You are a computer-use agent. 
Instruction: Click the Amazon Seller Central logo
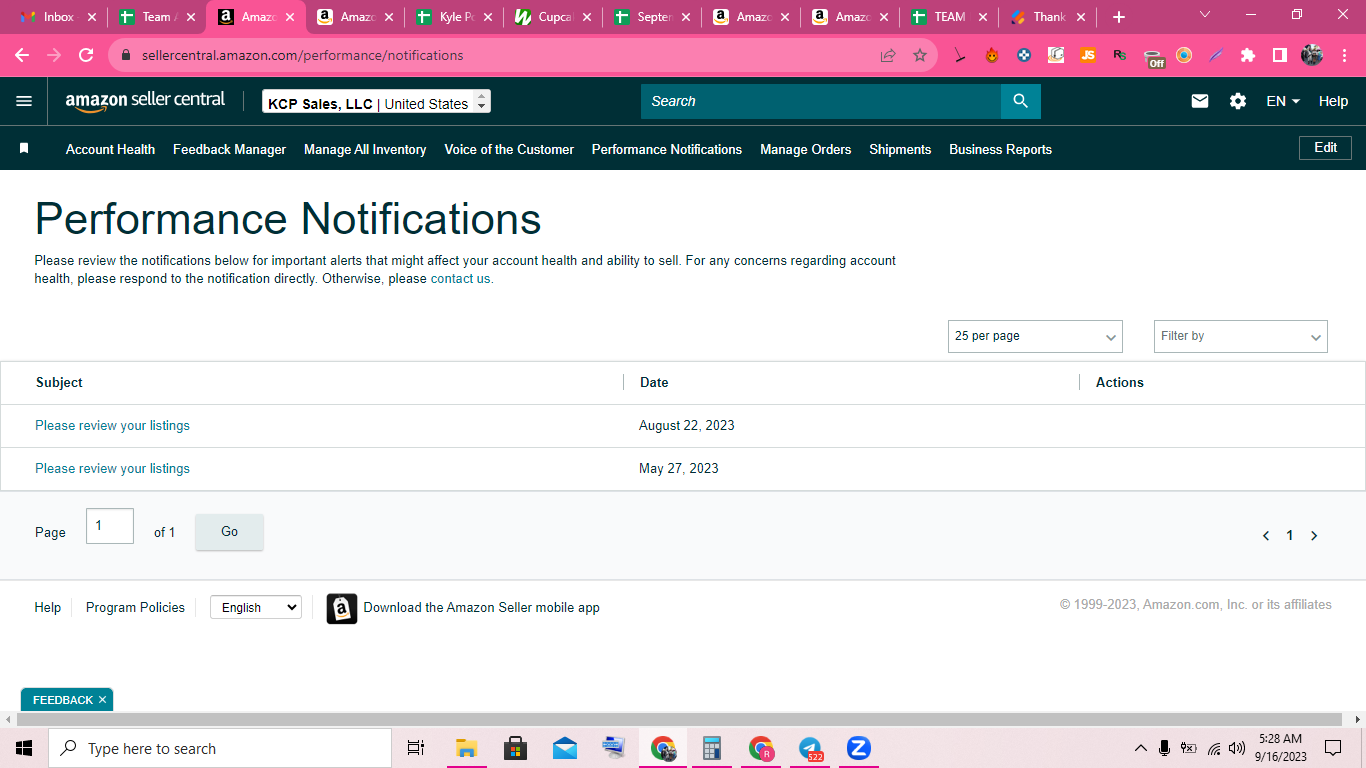(x=145, y=101)
